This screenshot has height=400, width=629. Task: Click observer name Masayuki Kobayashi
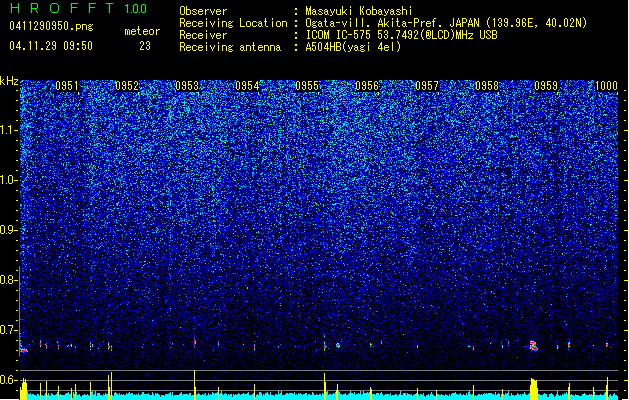click(359, 11)
